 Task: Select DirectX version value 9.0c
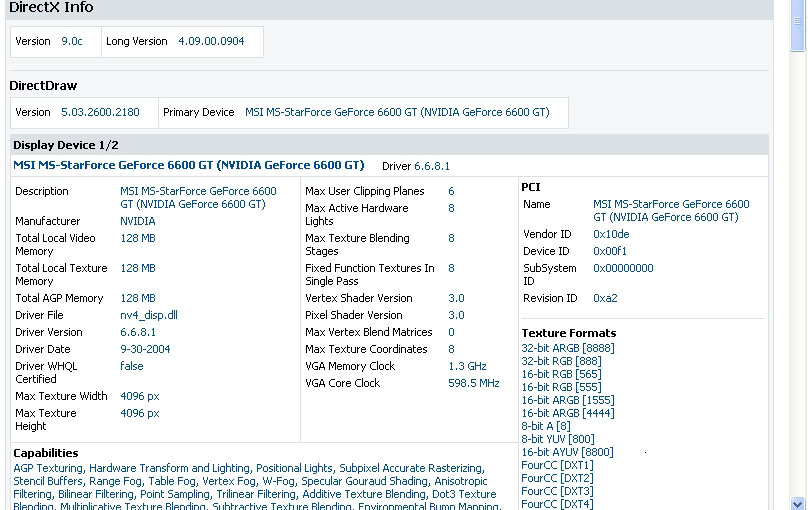coord(72,41)
